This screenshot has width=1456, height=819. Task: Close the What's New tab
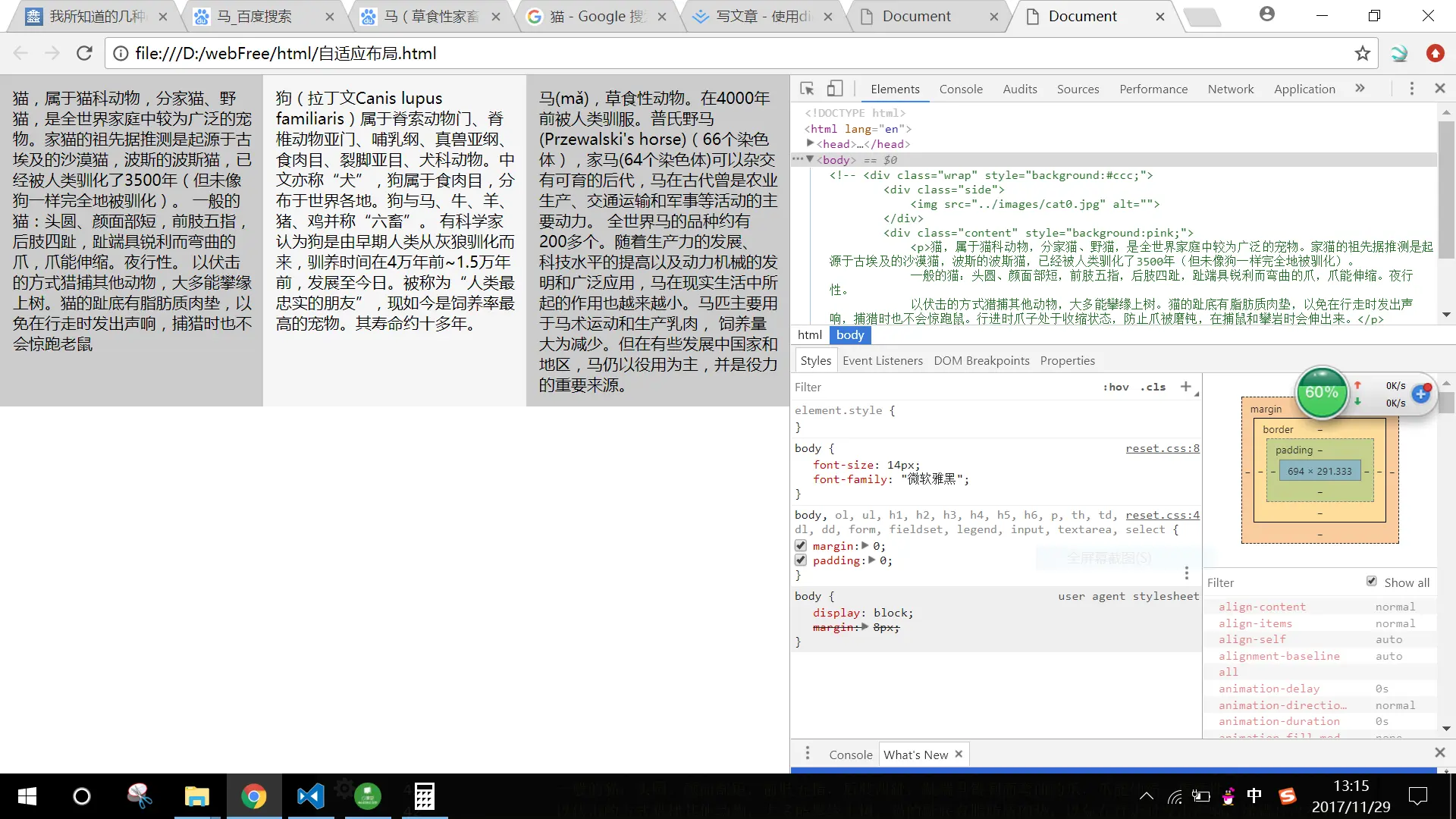pos(959,754)
